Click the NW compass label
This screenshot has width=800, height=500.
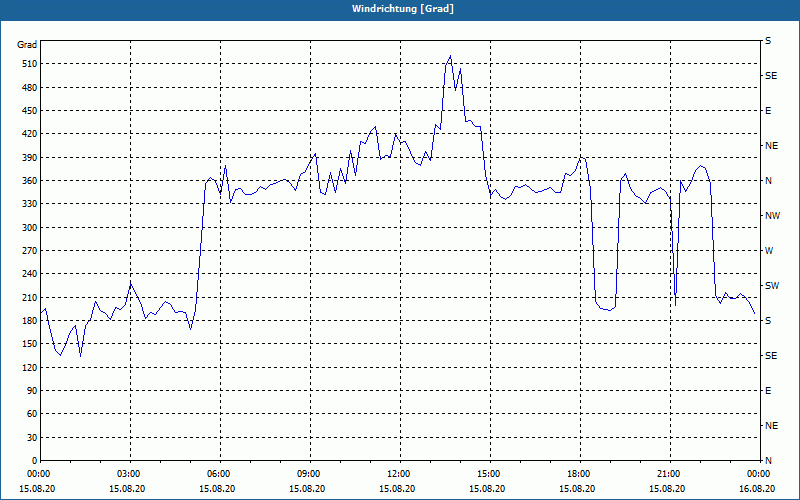coord(772,216)
